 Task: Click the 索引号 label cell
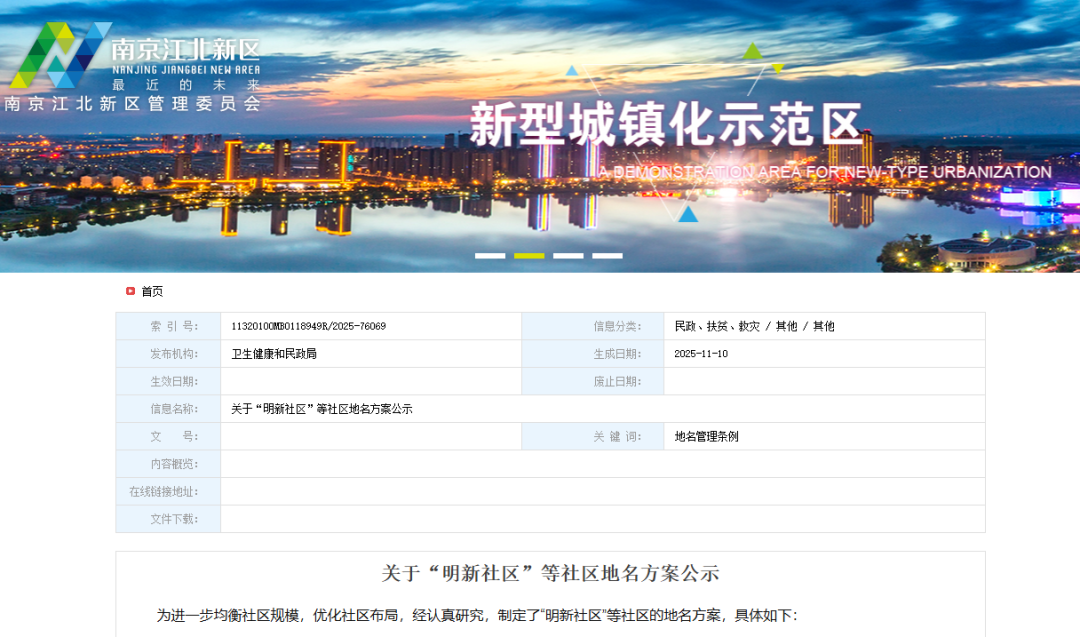pyautogui.click(x=168, y=326)
